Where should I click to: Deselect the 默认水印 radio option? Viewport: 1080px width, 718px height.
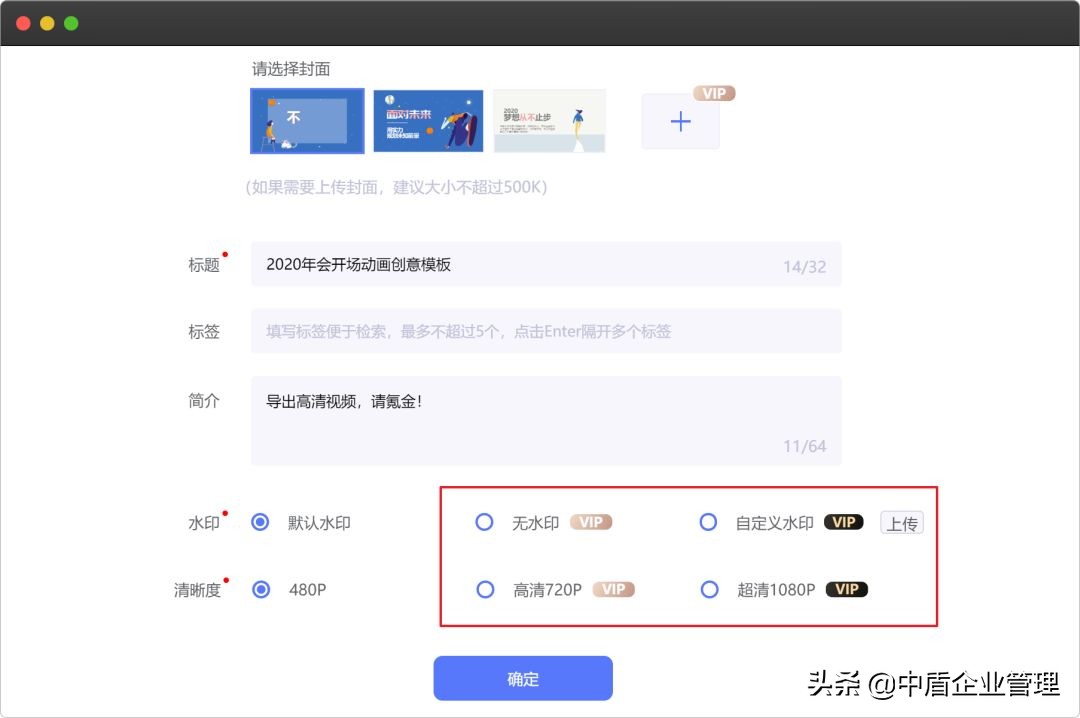[x=261, y=522]
